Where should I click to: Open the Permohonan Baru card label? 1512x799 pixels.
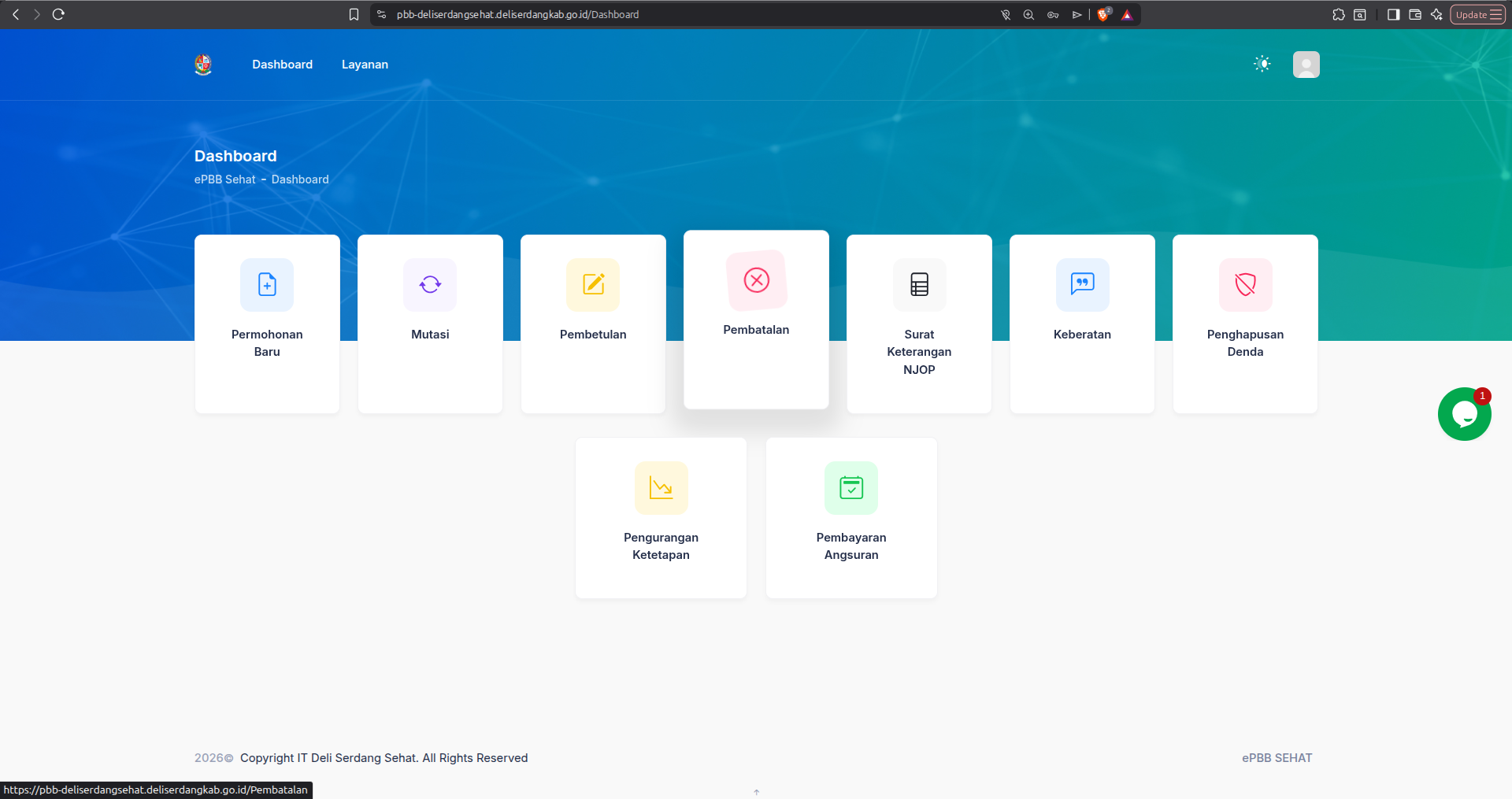267,343
